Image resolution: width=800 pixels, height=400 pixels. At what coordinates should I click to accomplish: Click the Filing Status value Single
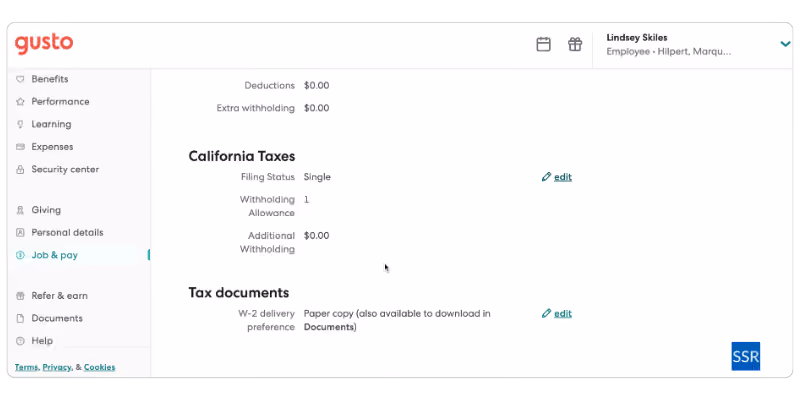(x=317, y=177)
